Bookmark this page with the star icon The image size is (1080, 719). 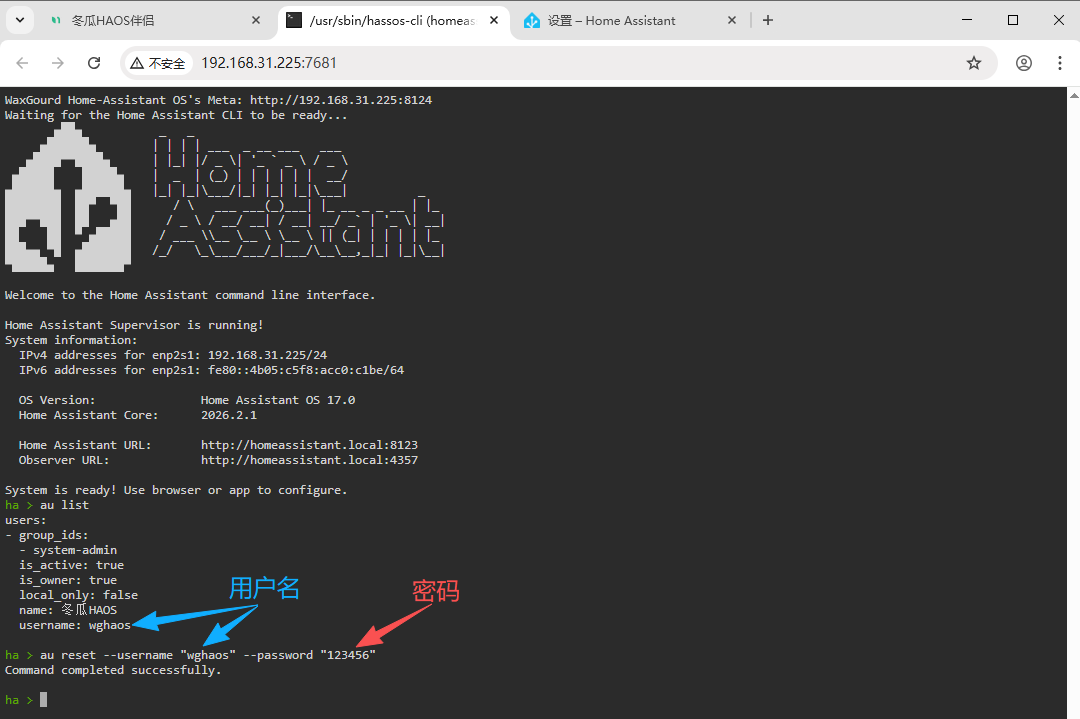[974, 63]
